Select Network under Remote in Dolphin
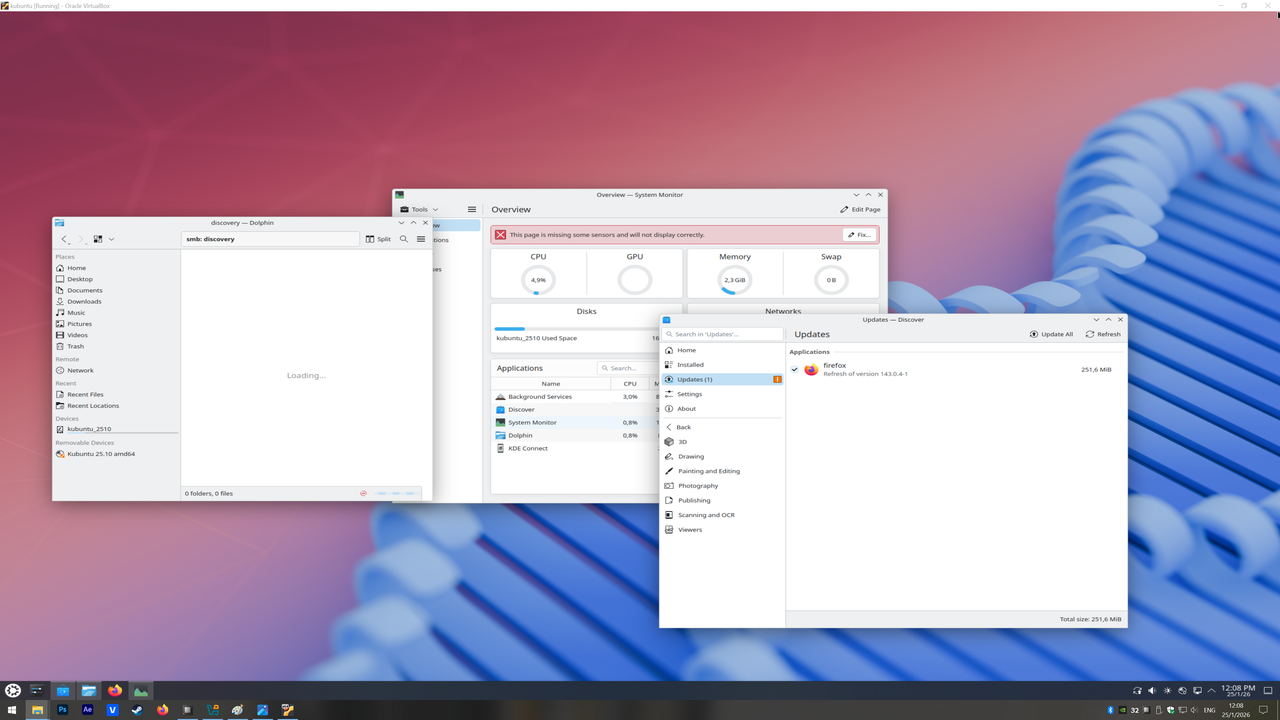Viewport: 1280px width, 720px height. [x=116, y=370]
